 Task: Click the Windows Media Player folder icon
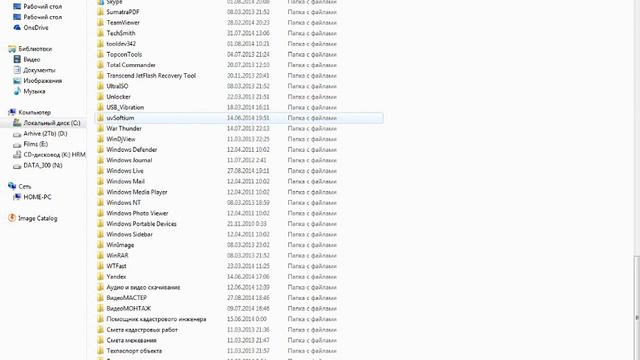[x=100, y=192]
